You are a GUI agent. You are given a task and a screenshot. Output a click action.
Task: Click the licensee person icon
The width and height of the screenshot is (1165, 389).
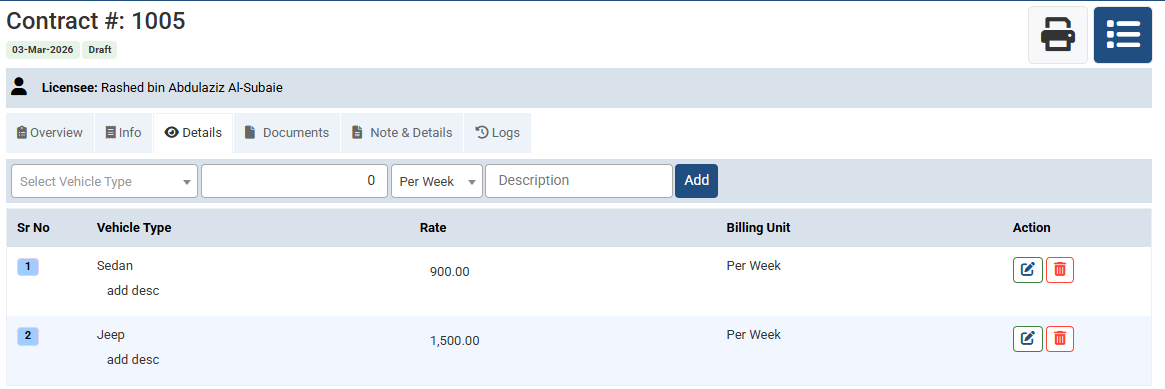coord(19,87)
